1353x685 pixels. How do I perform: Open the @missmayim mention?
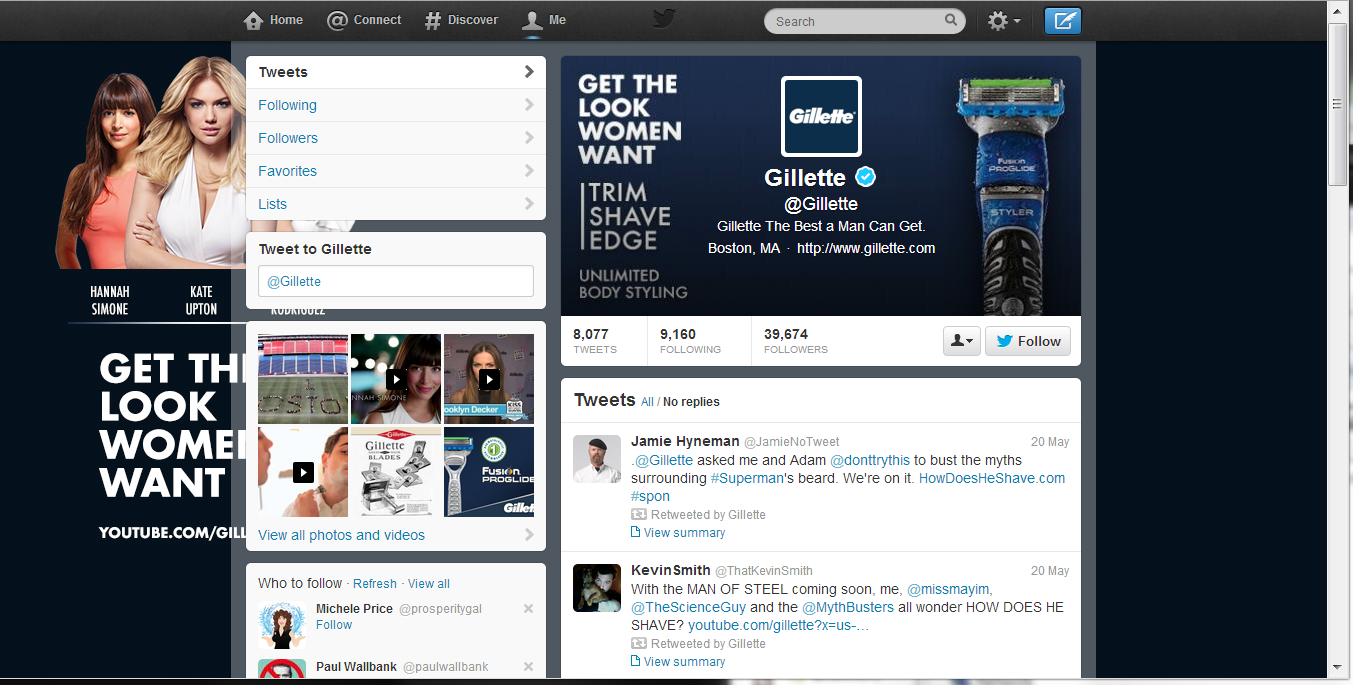(948, 589)
